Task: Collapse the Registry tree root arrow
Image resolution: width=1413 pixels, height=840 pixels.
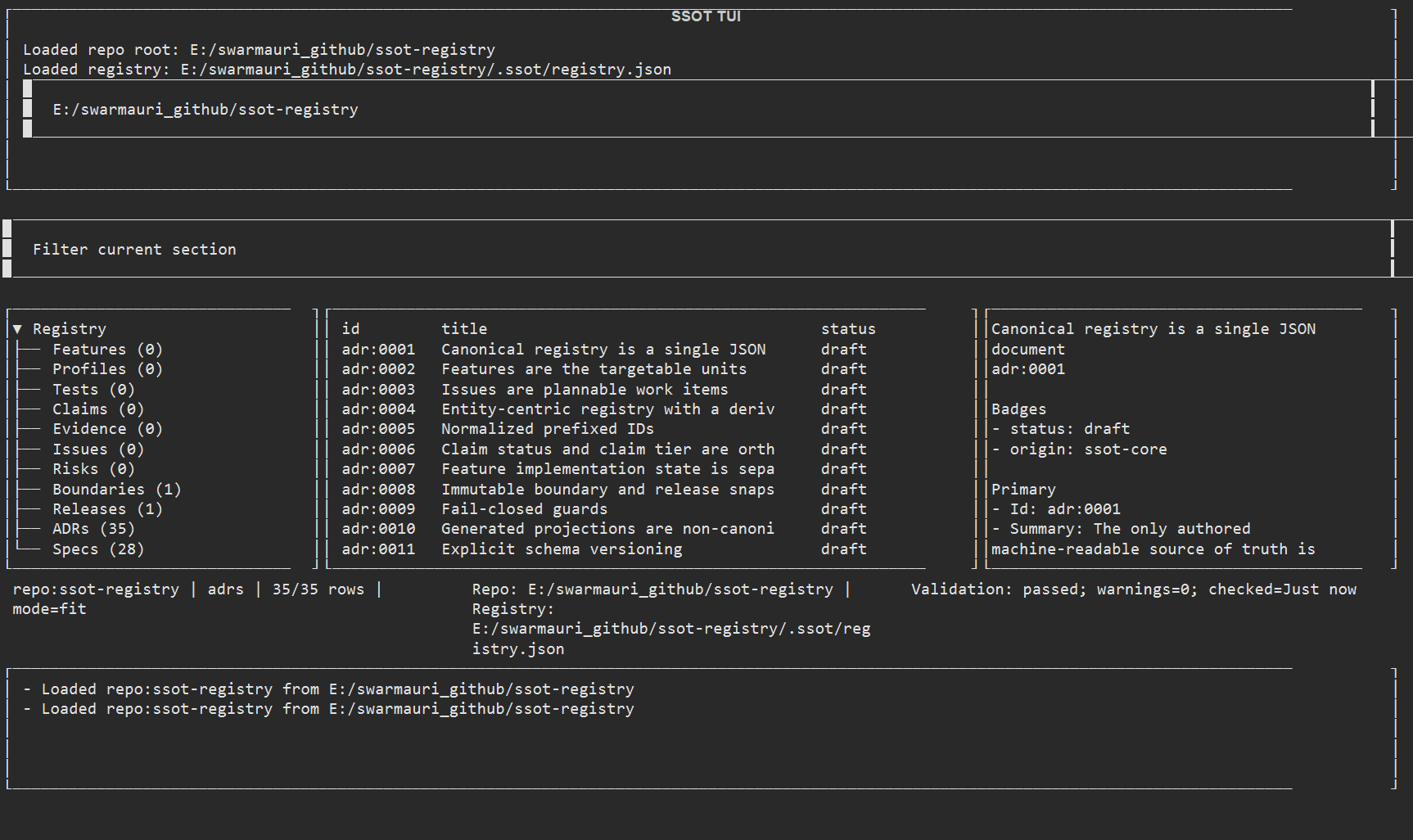Action: pyautogui.click(x=17, y=329)
